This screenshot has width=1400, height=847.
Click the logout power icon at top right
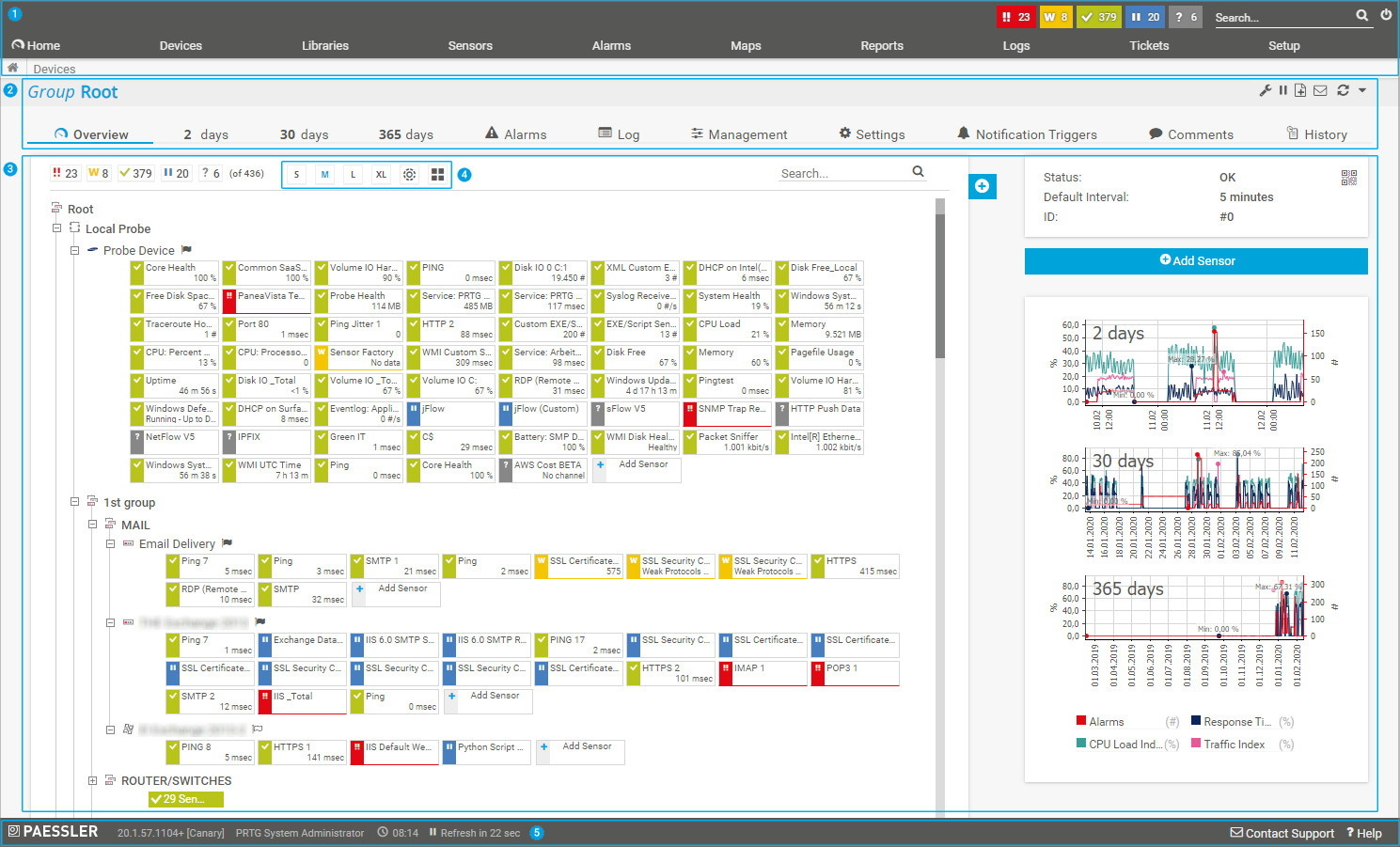[1386, 16]
